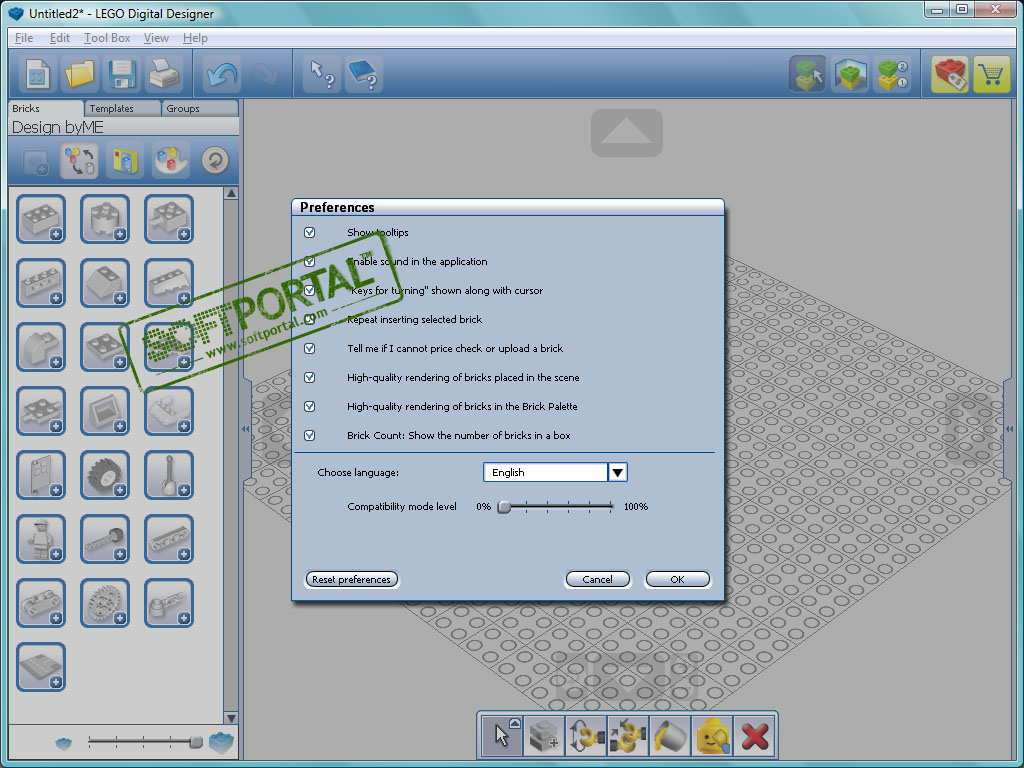
Task: Open the File menu
Action: [24, 38]
